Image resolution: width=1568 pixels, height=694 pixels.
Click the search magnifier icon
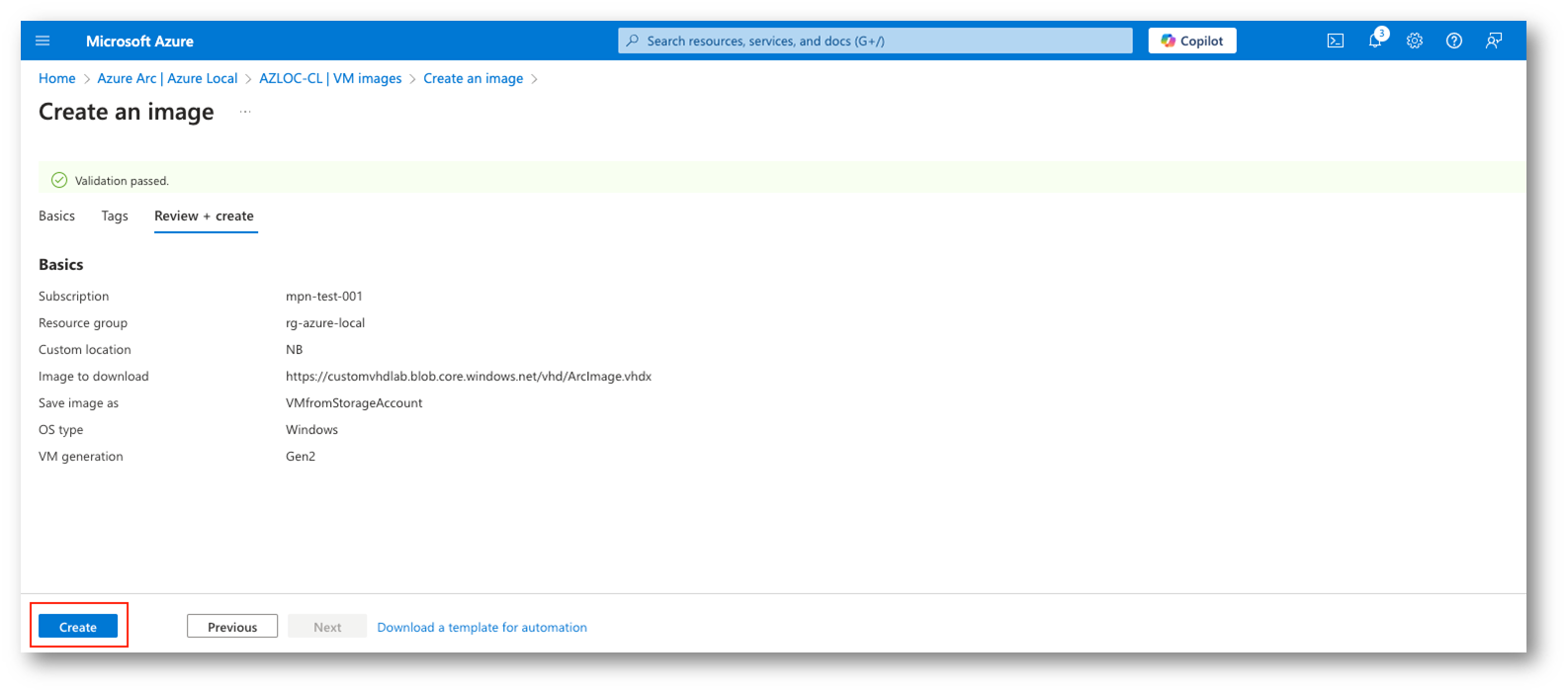click(x=633, y=41)
